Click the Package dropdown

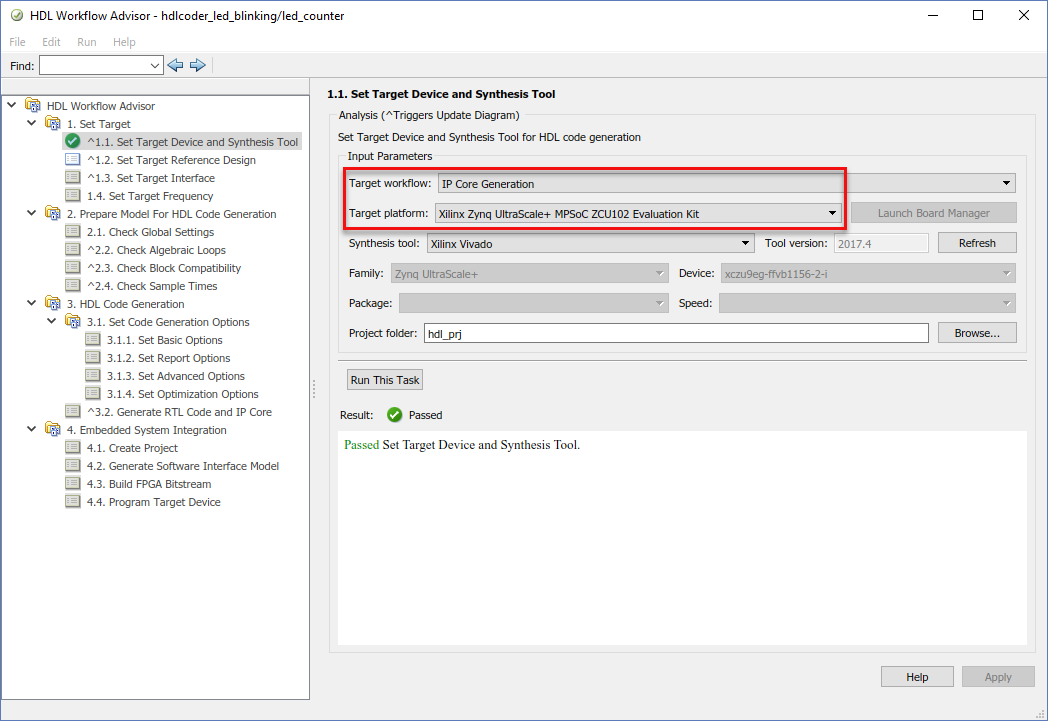coord(533,303)
